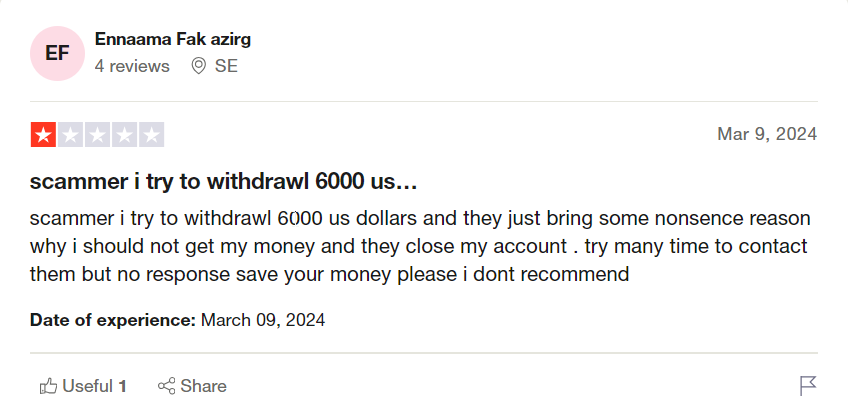Image resolution: width=848 pixels, height=410 pixels.
Task: Open the "scammer i try to withdrawl" review title
Action: click(223, 182)
